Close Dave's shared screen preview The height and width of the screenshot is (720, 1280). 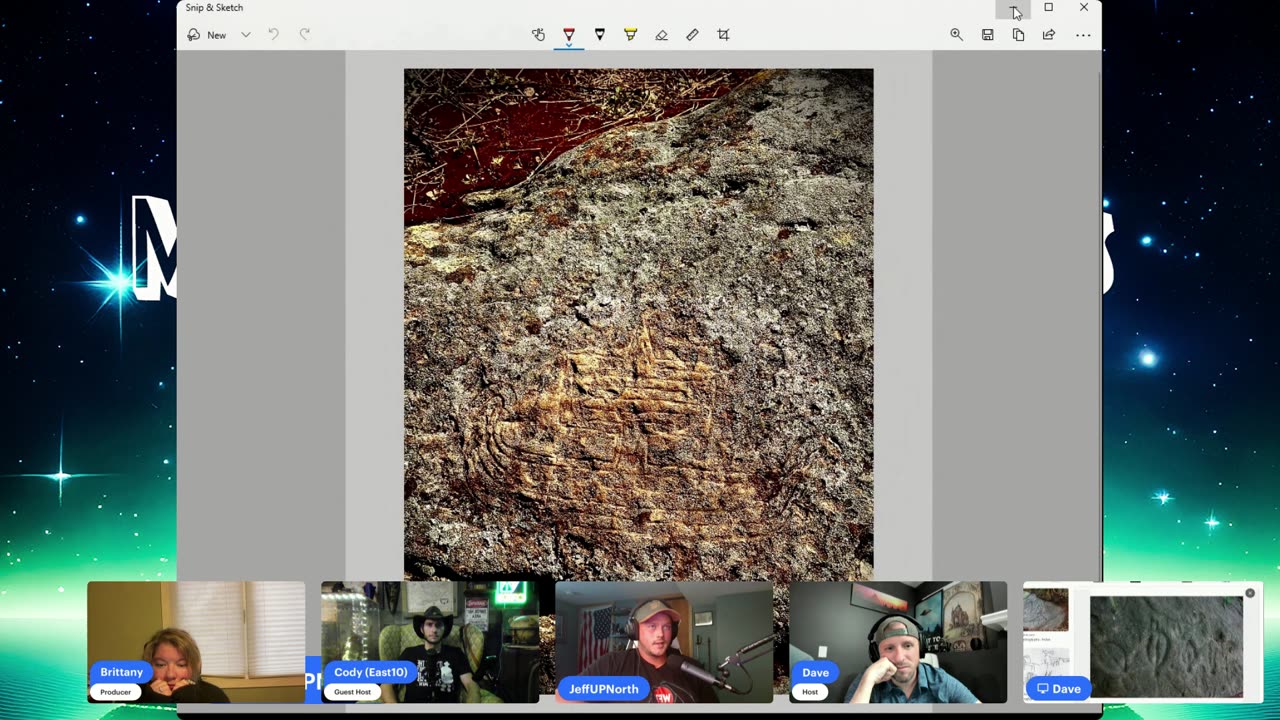(x=1250, y=594)
